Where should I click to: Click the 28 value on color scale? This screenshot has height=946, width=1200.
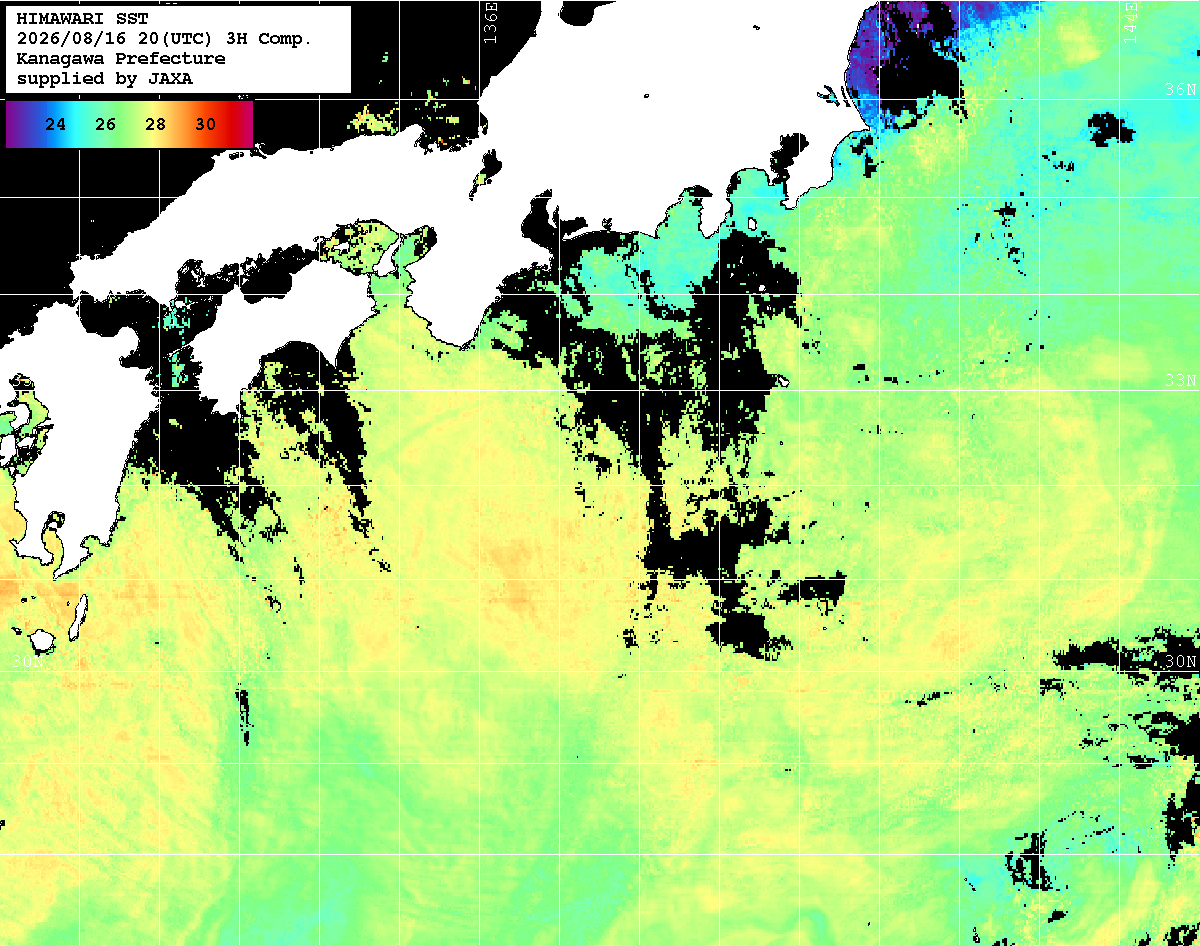pos(155,125)
